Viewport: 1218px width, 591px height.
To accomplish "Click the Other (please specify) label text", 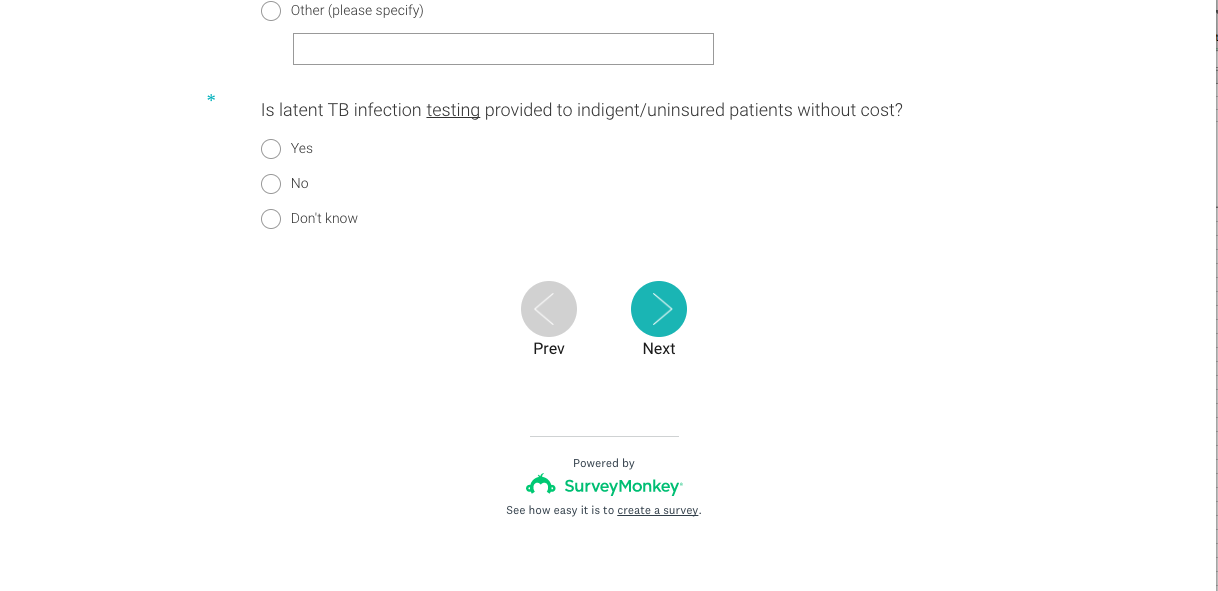I will (357, 11).
